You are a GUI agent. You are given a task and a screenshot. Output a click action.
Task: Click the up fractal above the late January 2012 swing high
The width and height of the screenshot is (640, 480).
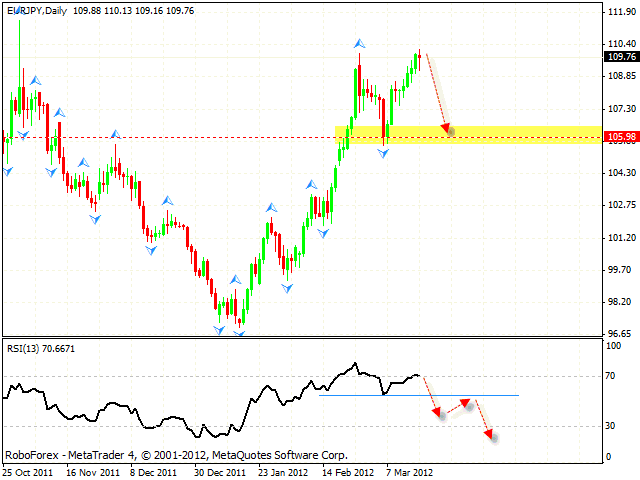271,207
